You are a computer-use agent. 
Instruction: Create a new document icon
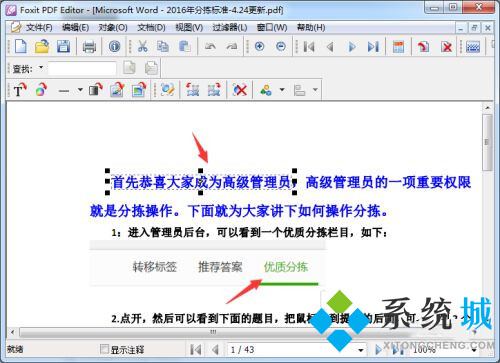pyautogui.click(x=21, y=46)
